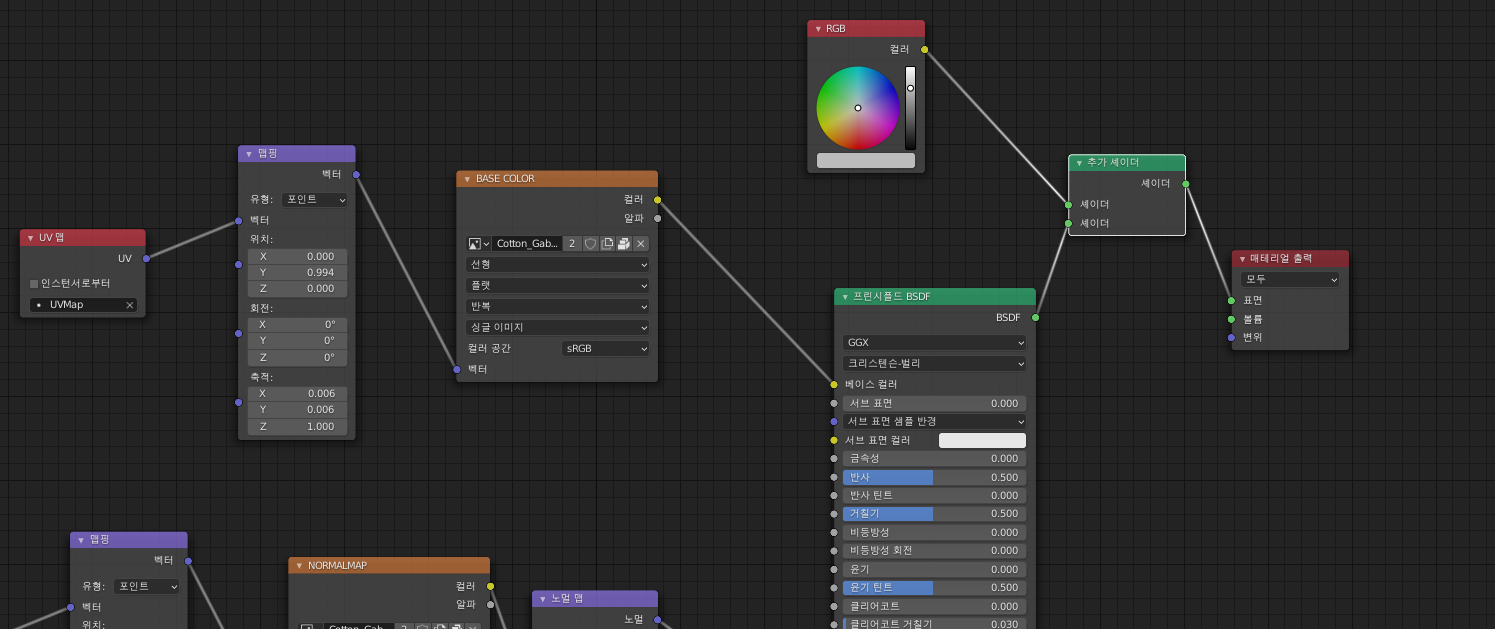Clear UVMap field with X icon
Image resolution: width=1495 pixels, height=629 pixels.
(129, 305)
